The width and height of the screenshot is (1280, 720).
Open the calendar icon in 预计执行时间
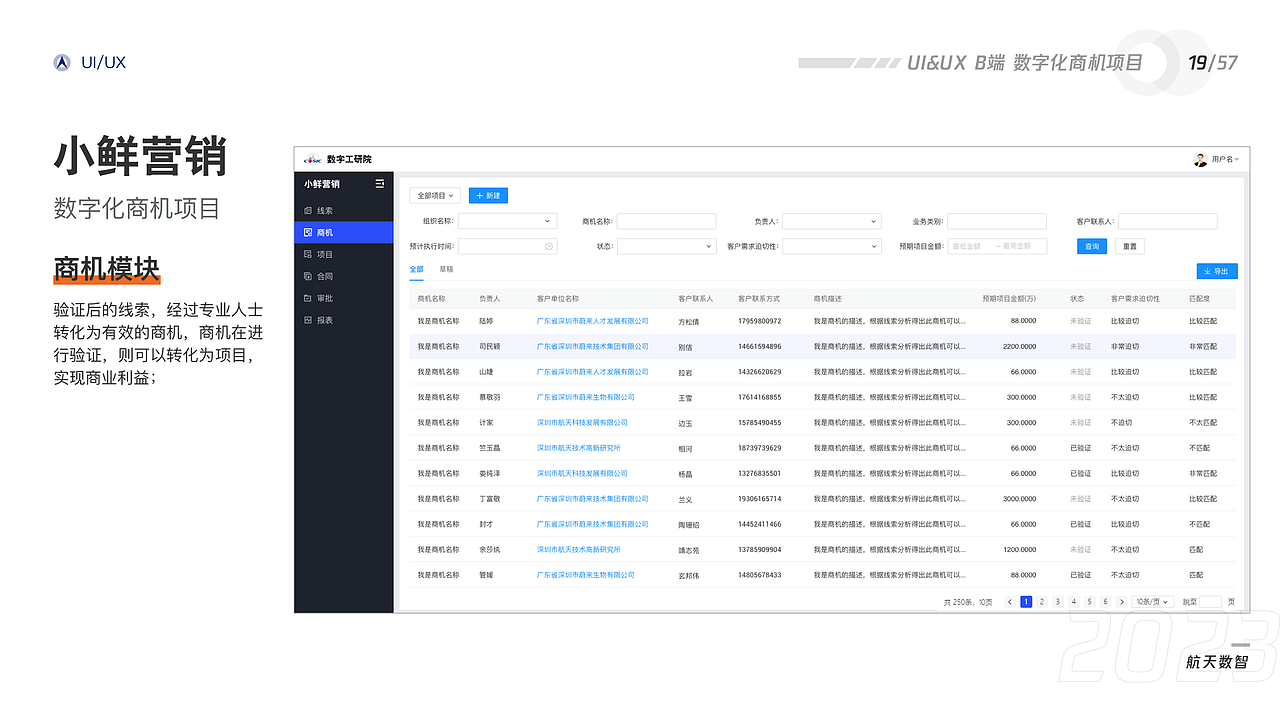click(x=549, y=246)
